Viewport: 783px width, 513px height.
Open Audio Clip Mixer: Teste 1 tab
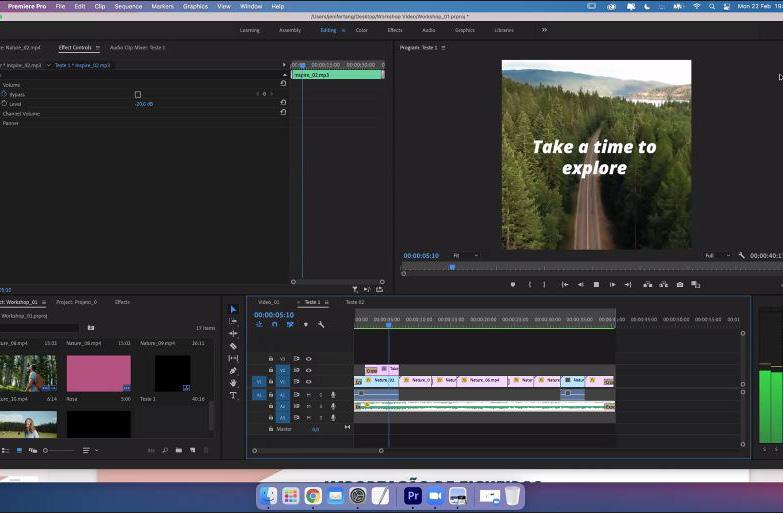tap(137, 48)
